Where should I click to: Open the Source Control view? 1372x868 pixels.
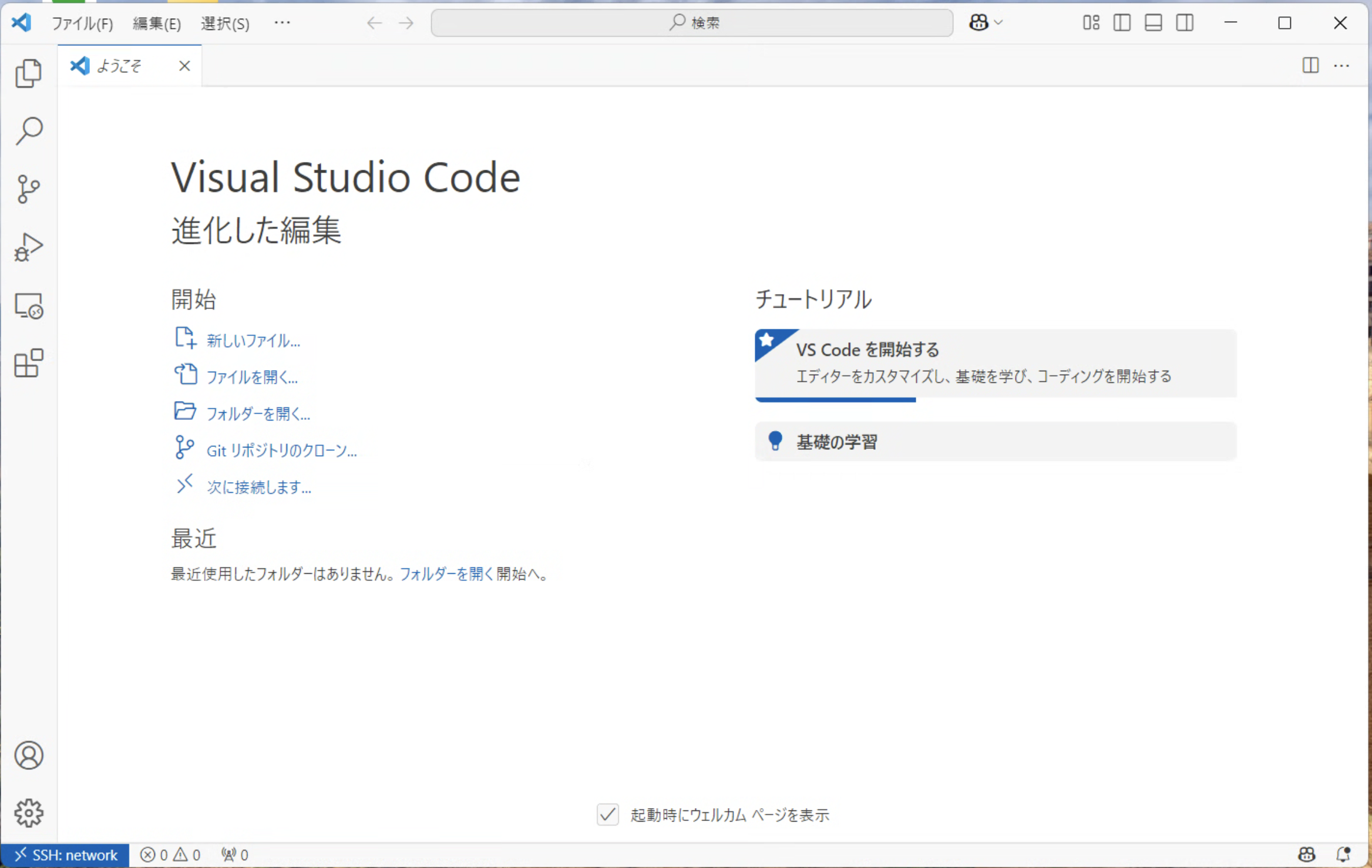click(29, 189)
